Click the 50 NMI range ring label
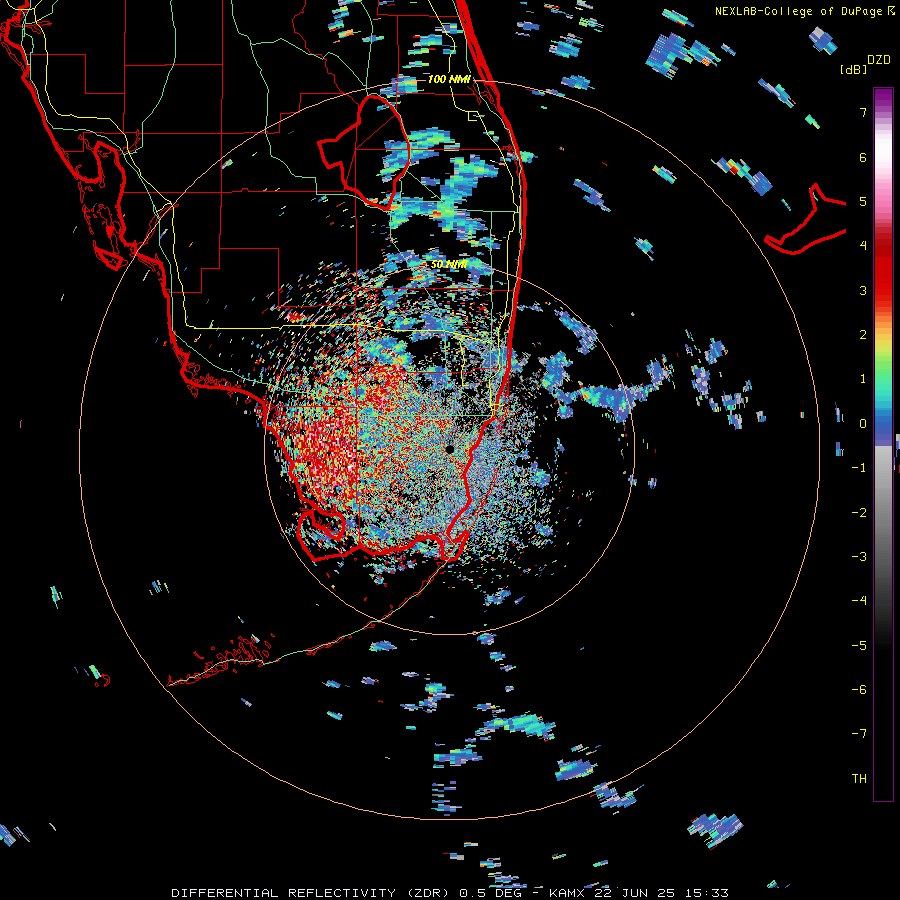 click(x=449, y=265)
